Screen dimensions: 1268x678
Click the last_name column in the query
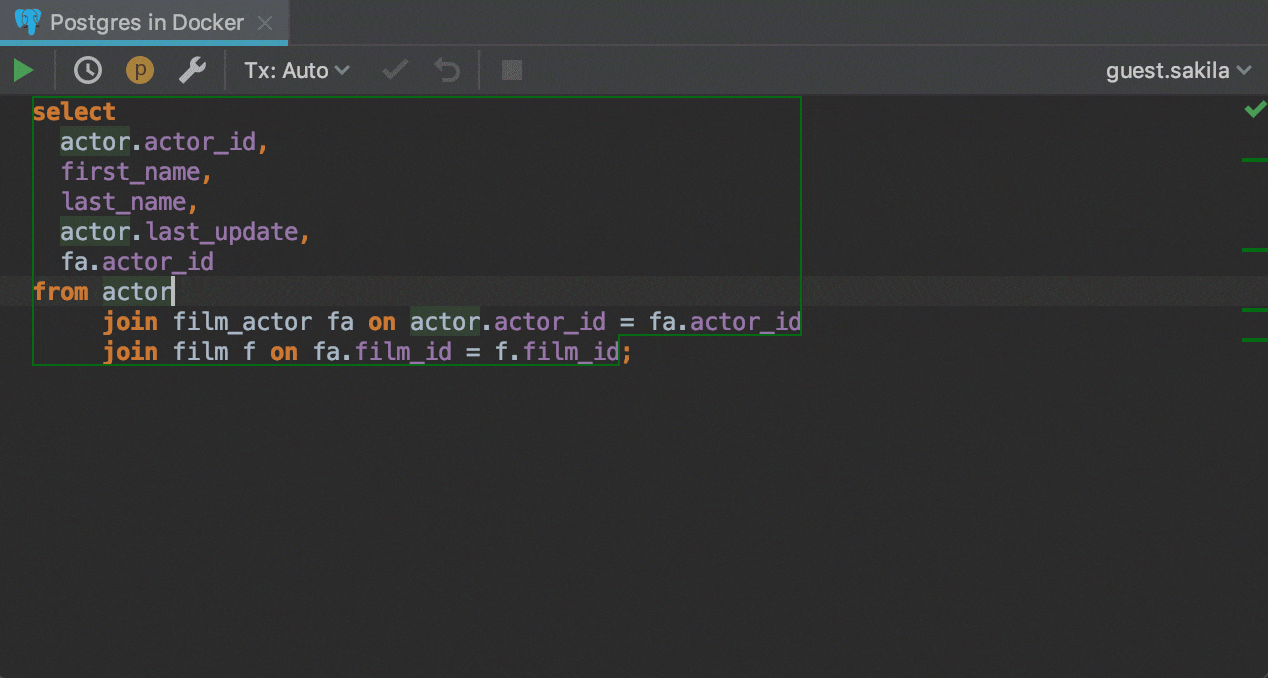pyautogui.click(x=123, y=202)
